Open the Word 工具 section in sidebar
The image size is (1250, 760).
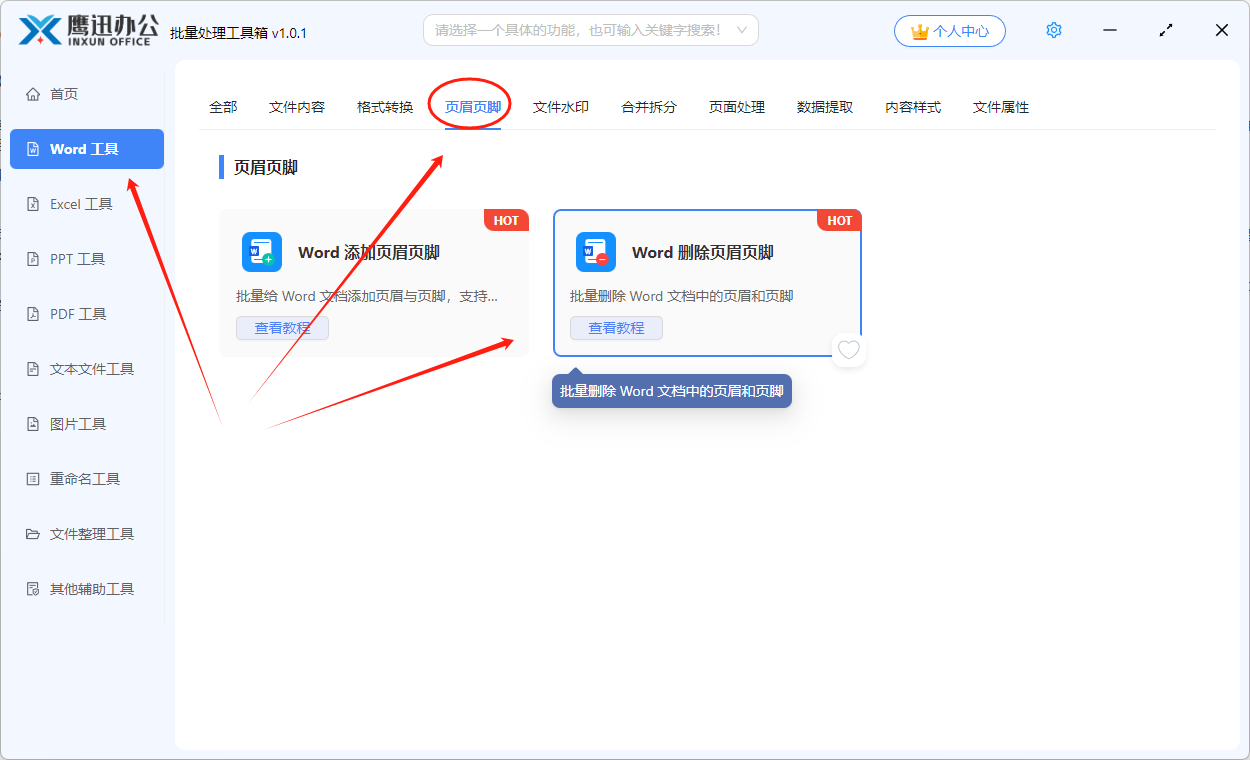[x=86, y=148]
